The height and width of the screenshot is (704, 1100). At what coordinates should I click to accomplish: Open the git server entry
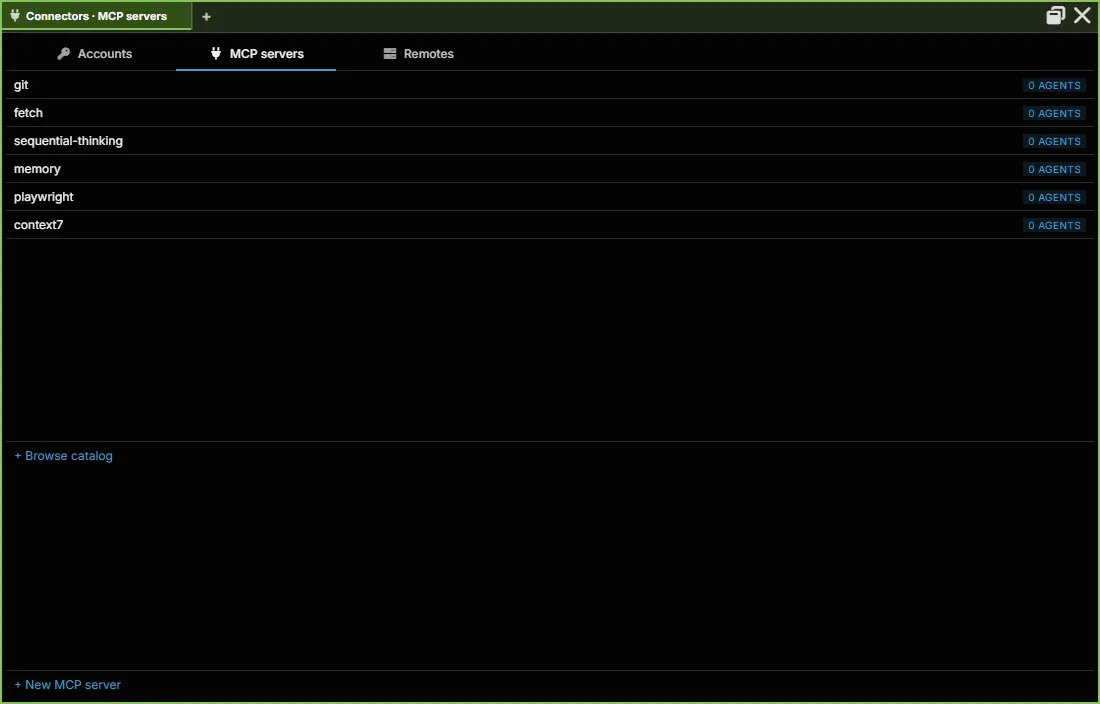pos(550,85)
